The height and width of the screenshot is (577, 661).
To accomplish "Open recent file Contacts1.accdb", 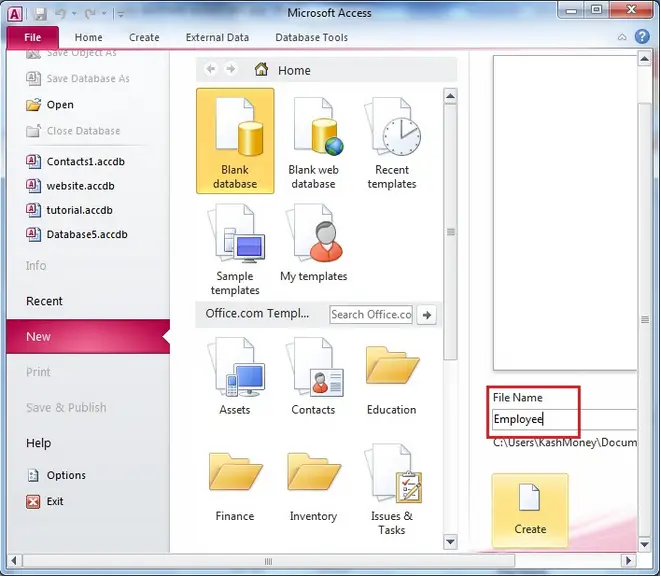I will 75,161.
